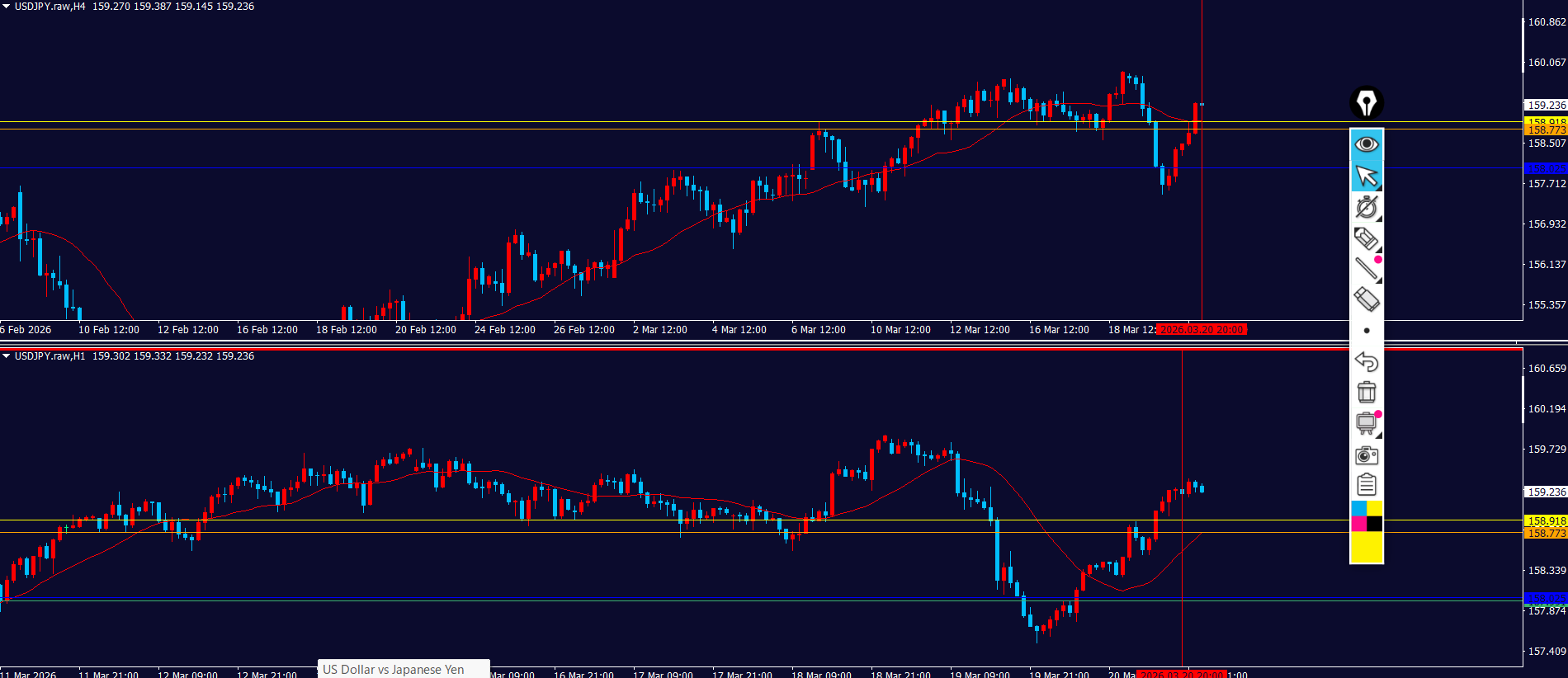
Task: Toggle the eye visibility tool
Action: (1367, 144)
